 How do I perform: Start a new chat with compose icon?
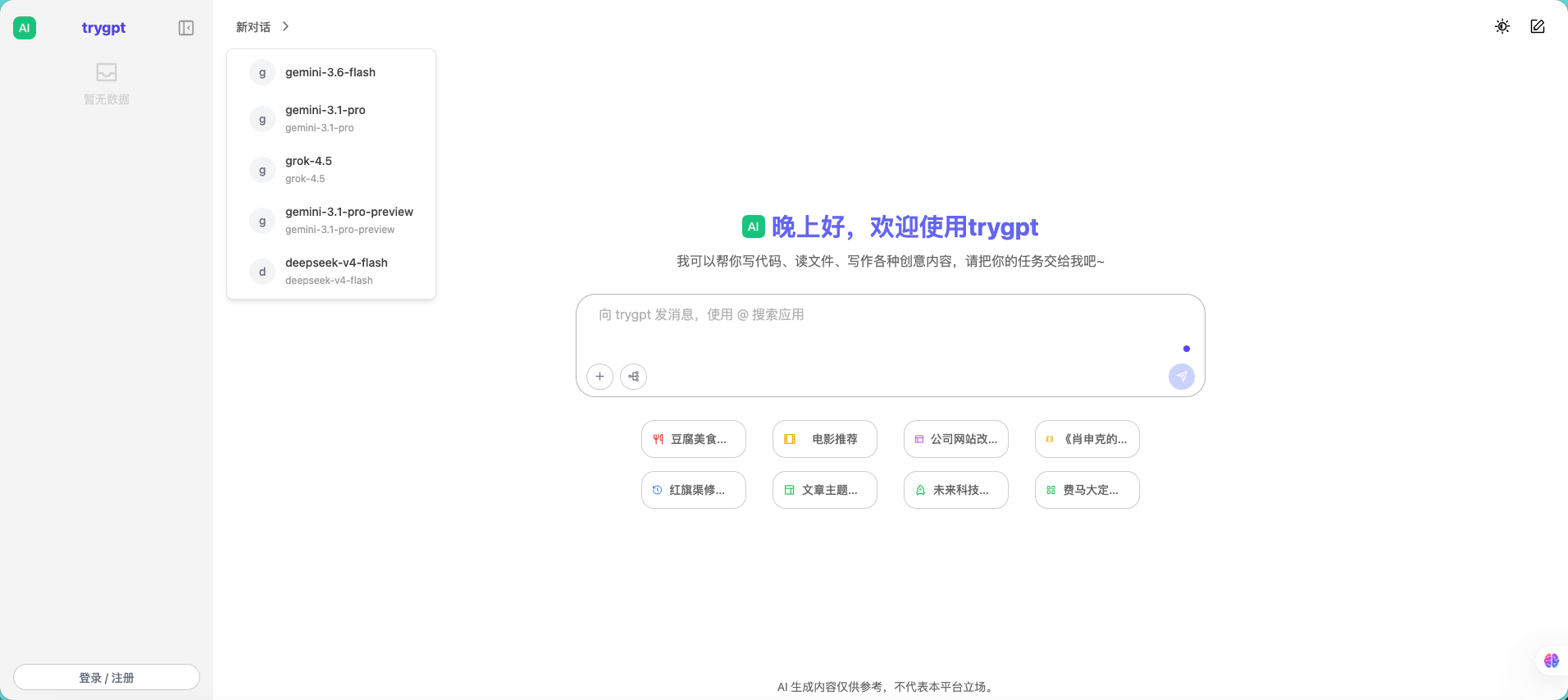coord(1538,26)
